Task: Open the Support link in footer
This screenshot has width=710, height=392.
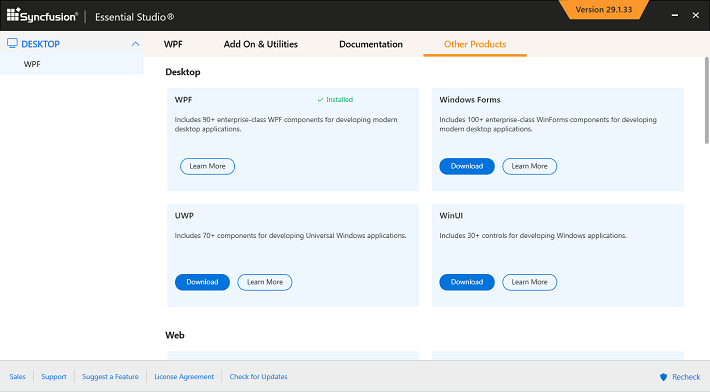Action: click(x=54, y=377)
